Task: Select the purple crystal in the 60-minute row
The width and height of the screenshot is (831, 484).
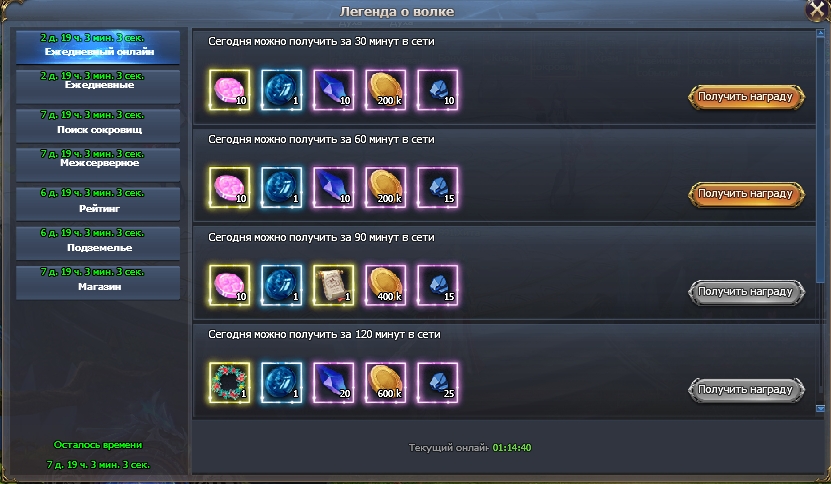Action: point(333,187)
